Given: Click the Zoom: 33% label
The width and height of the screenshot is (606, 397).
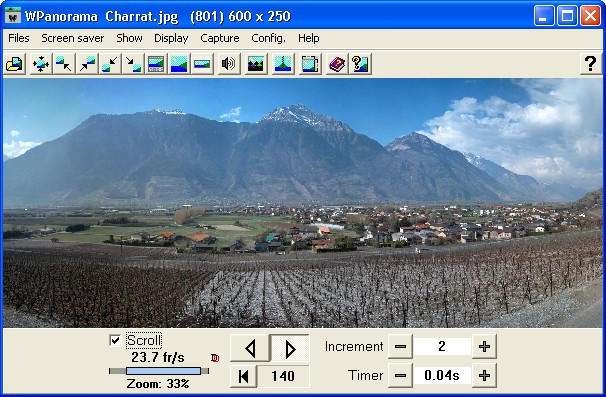Looking at the screenshot, I should (158, 384).
